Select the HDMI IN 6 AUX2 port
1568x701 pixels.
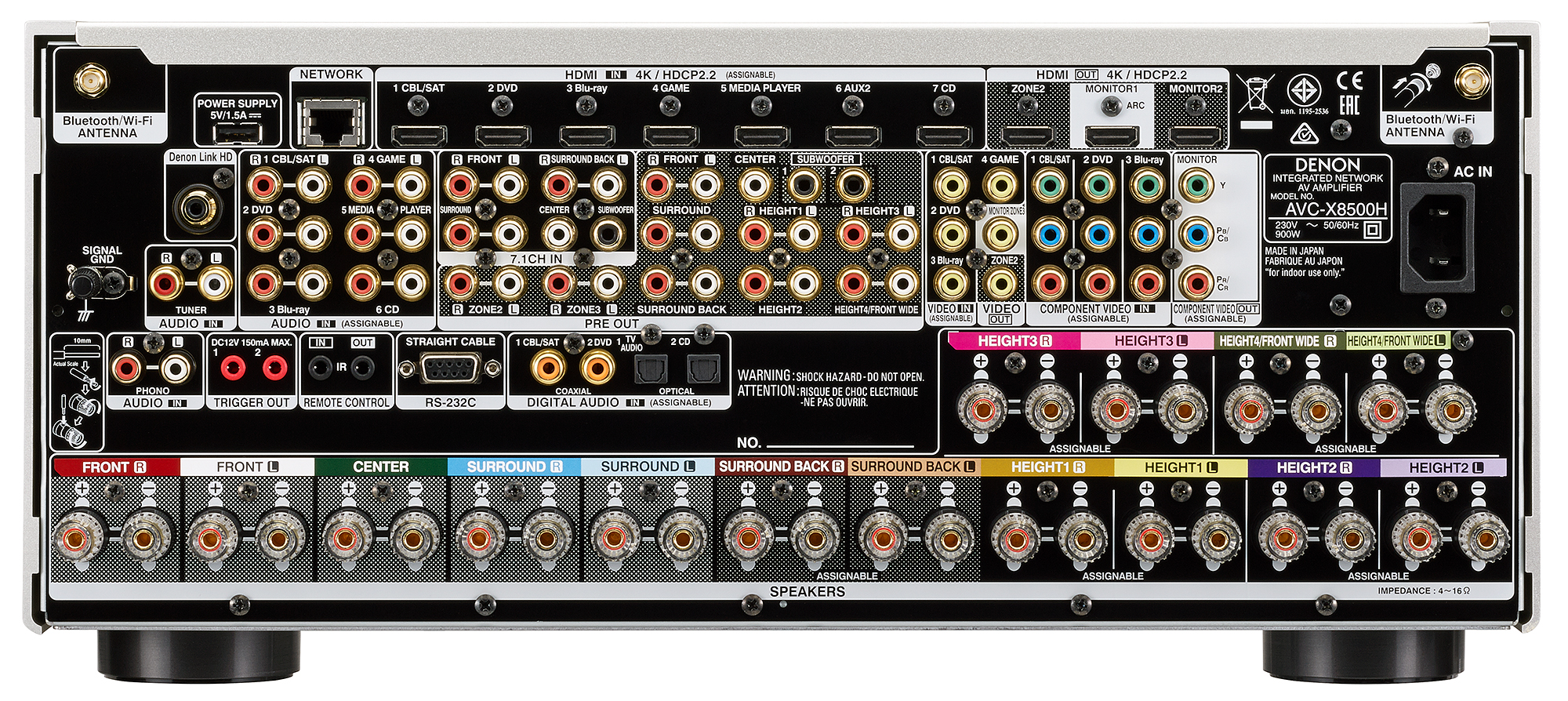pyautogui.click(x=853, y=136)
